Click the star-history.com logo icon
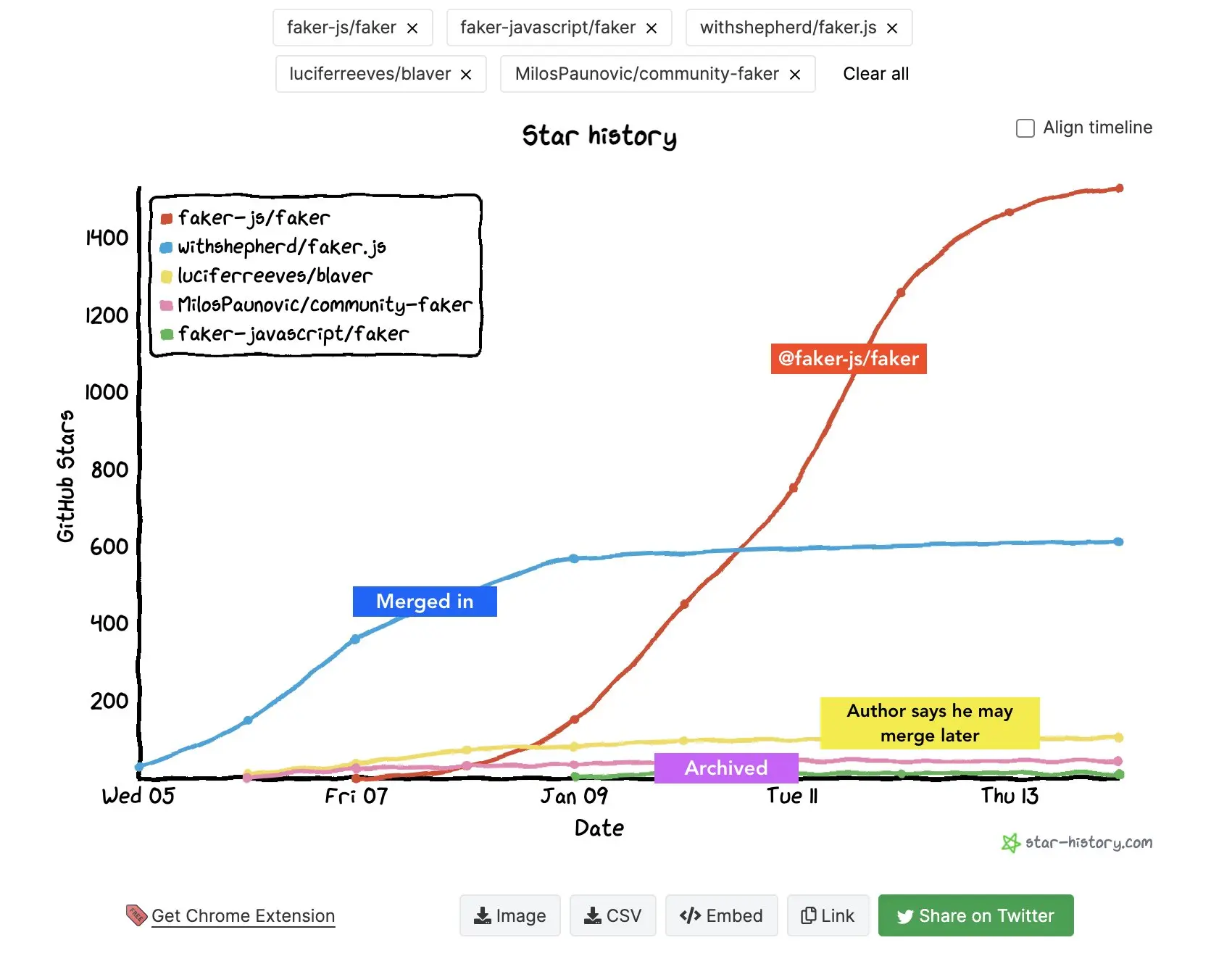This screenshot has width=1232, height=977. 1010,843
